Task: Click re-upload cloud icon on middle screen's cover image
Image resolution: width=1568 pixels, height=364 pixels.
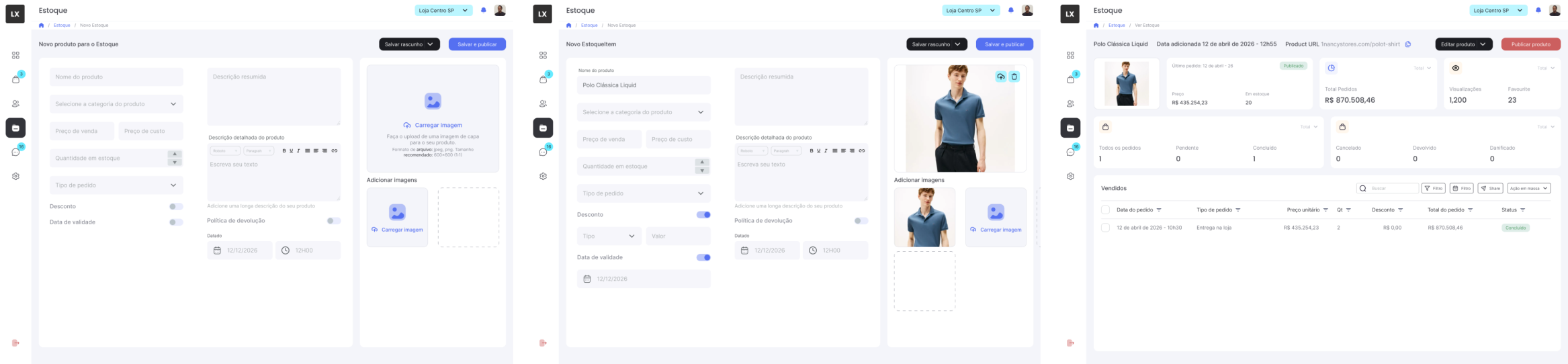Action: coord(1001,77)
